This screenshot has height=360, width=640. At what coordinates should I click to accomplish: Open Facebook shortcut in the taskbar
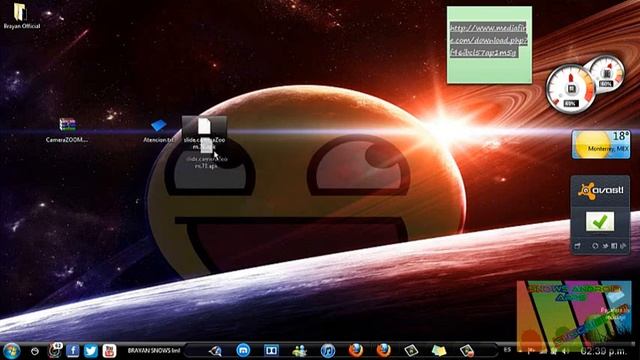(x=73, y=351)
